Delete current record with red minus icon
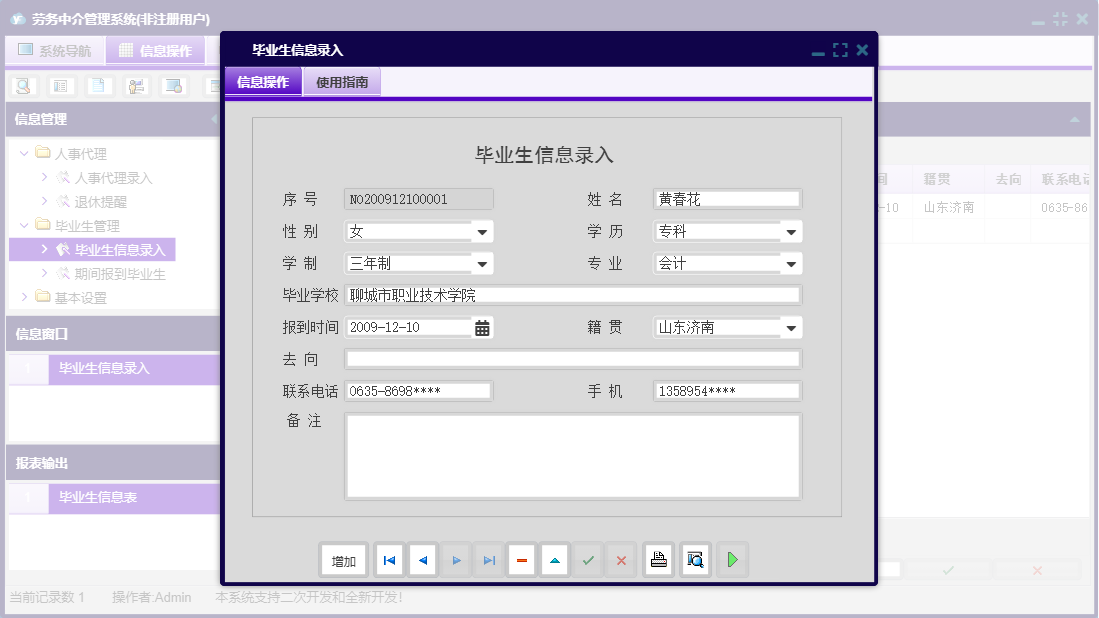Screen dimensions: 1099x618 point(521,560)
